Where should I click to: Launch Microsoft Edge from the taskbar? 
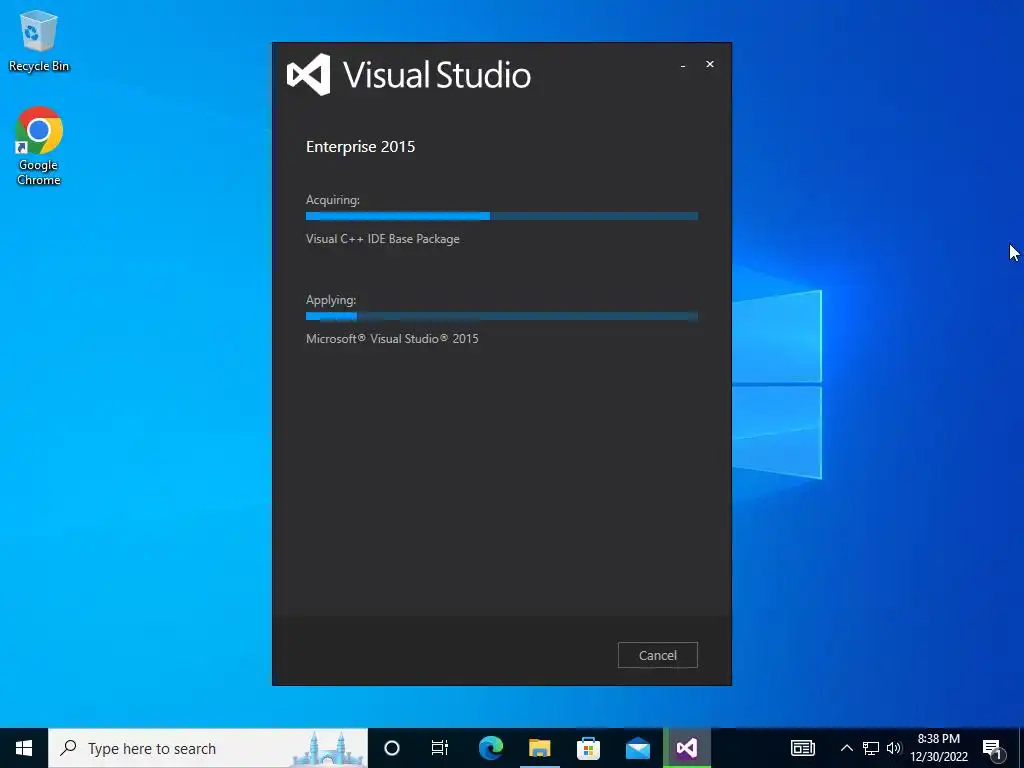point(491,748)
